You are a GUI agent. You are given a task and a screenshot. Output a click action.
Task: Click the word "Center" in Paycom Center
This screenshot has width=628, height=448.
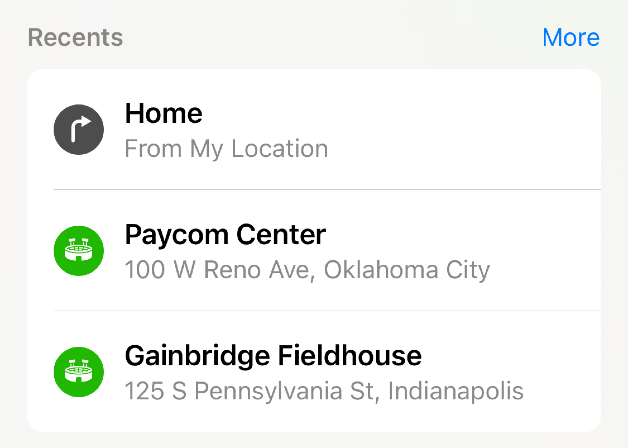[281, 235]
